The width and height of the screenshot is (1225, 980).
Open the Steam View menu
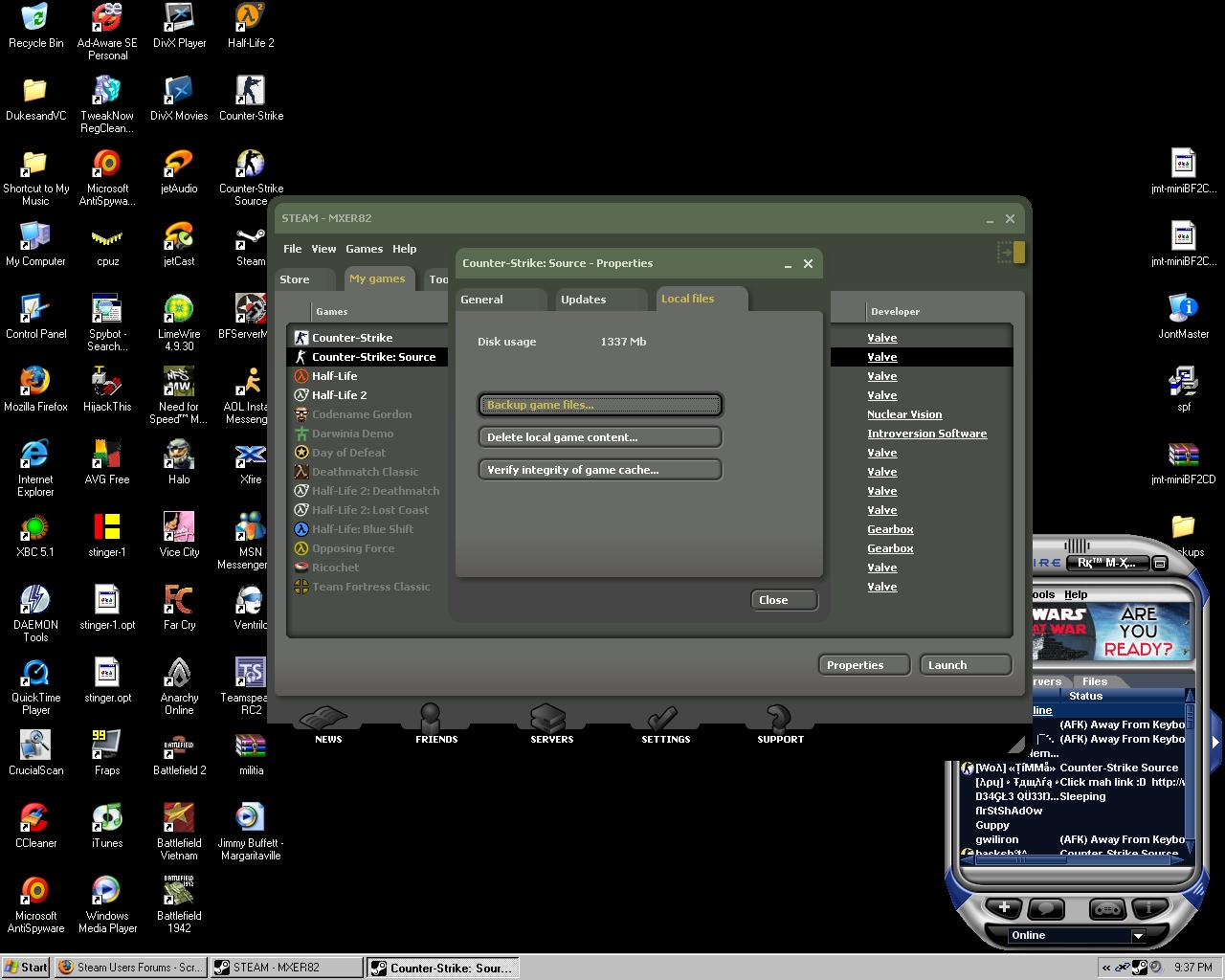pos(323,249)
